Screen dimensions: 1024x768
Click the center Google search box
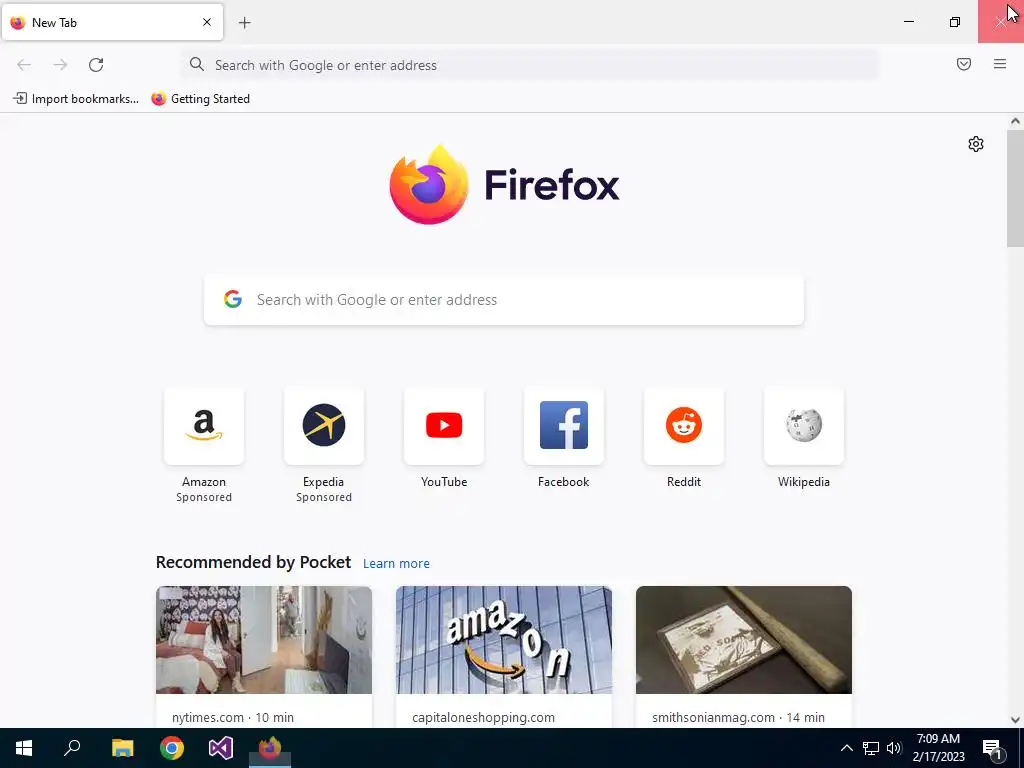tap(504, 300)
